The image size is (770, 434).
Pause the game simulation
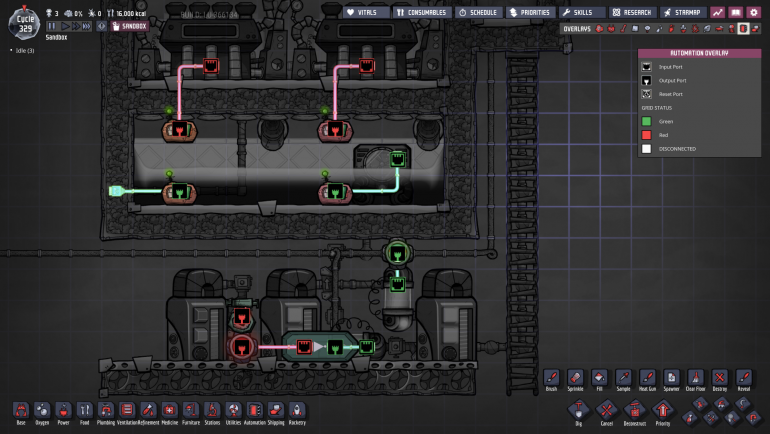click(x=52, y=26)
